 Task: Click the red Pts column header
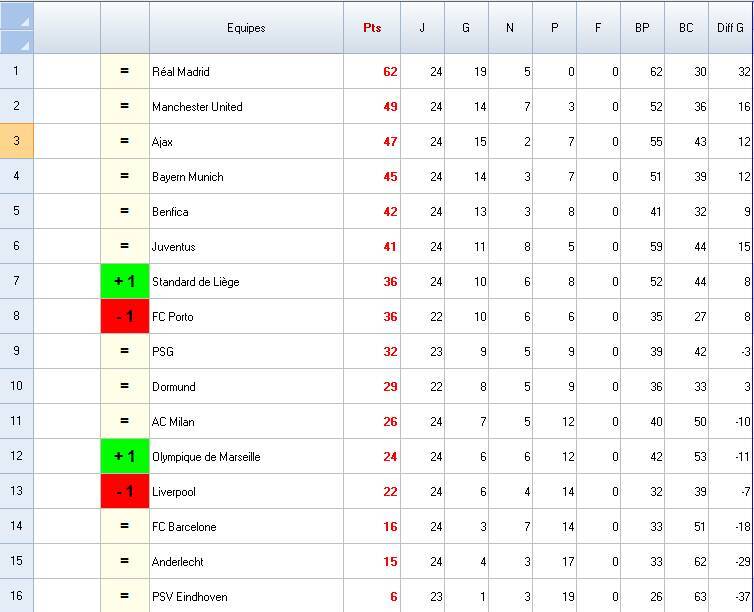coord(372,28)
